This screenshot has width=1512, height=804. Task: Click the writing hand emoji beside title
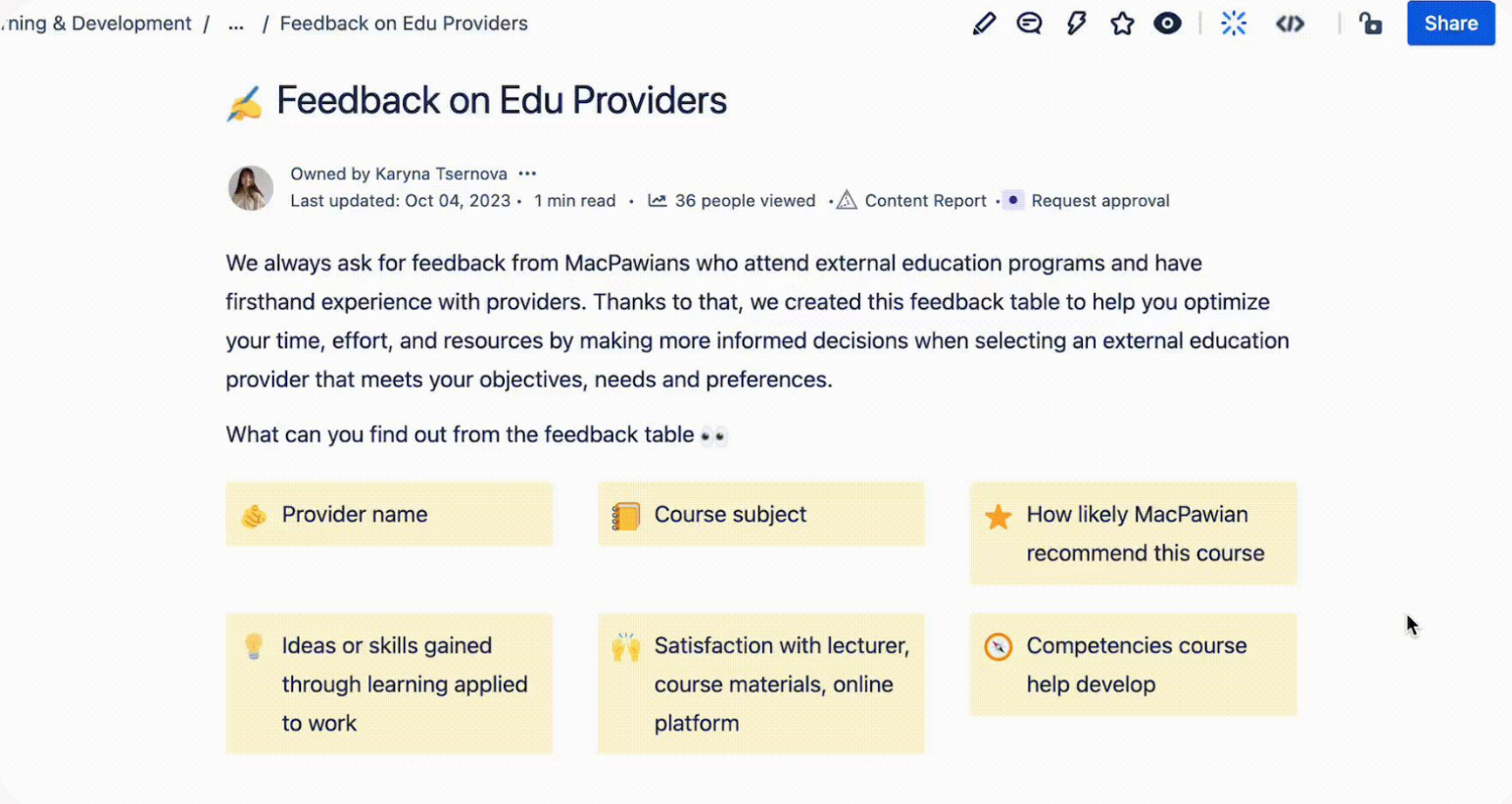(245, 103)
